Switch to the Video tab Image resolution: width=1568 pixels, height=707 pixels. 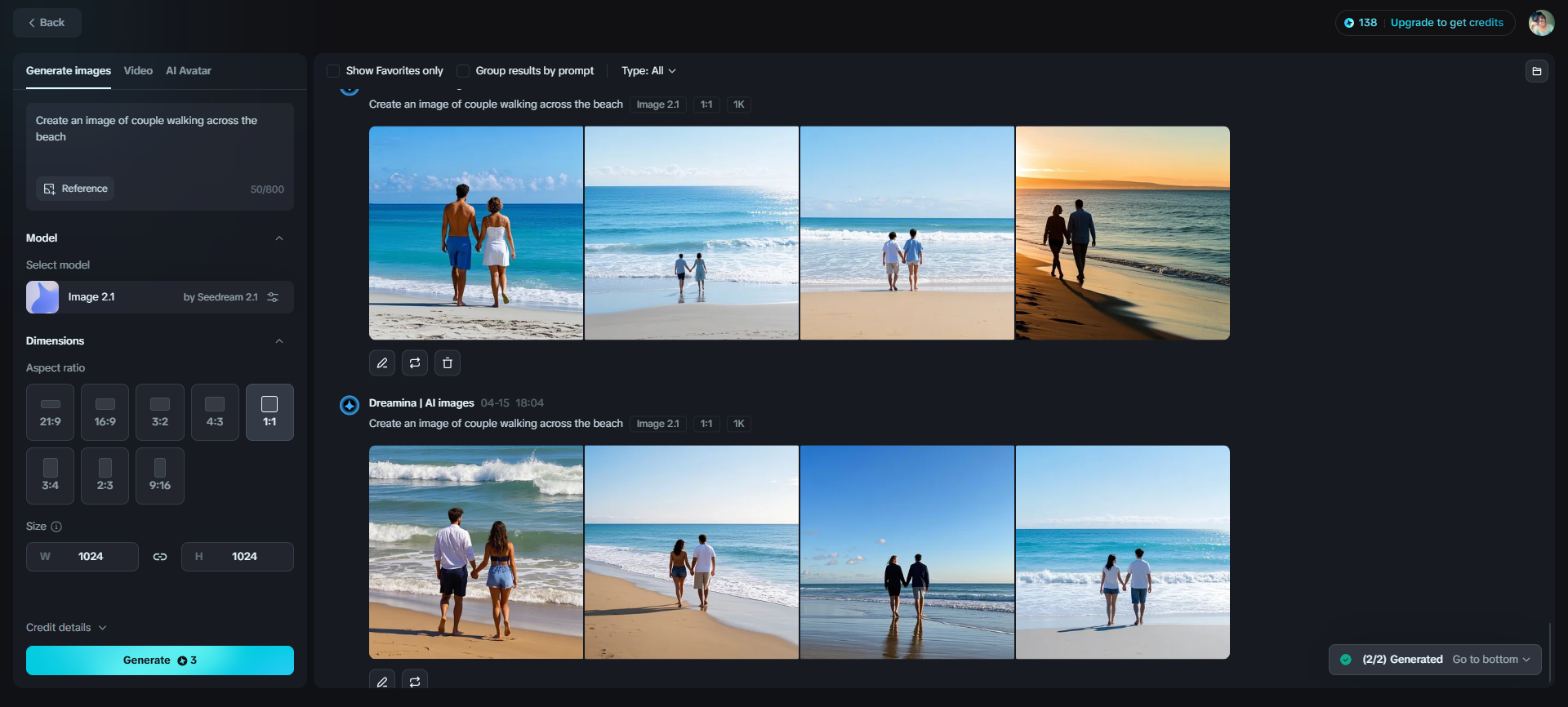138,71
